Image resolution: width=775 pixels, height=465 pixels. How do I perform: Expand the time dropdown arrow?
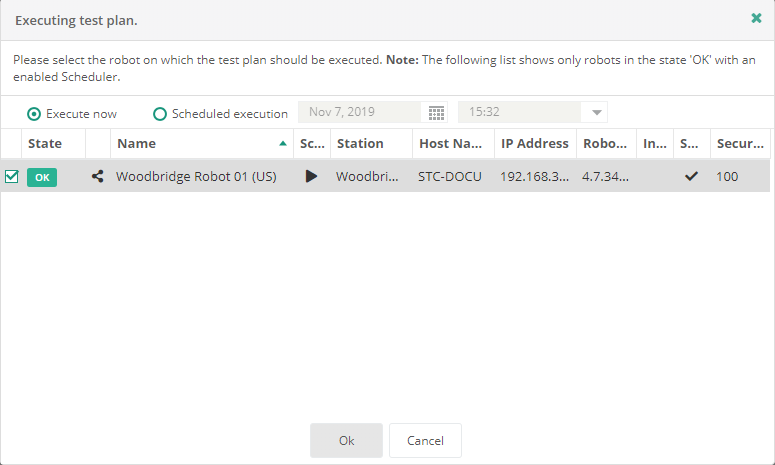click(x=597, y=112)
